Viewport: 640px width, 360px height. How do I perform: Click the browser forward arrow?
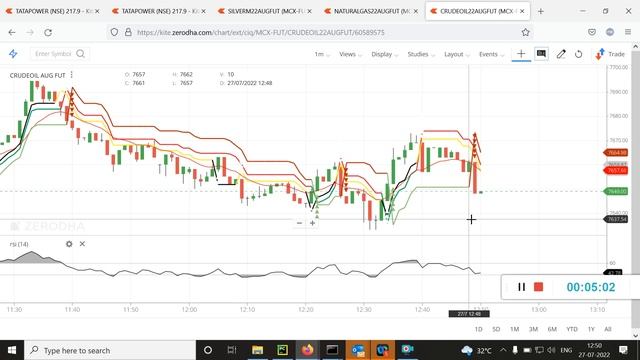(x=30, y=32)
